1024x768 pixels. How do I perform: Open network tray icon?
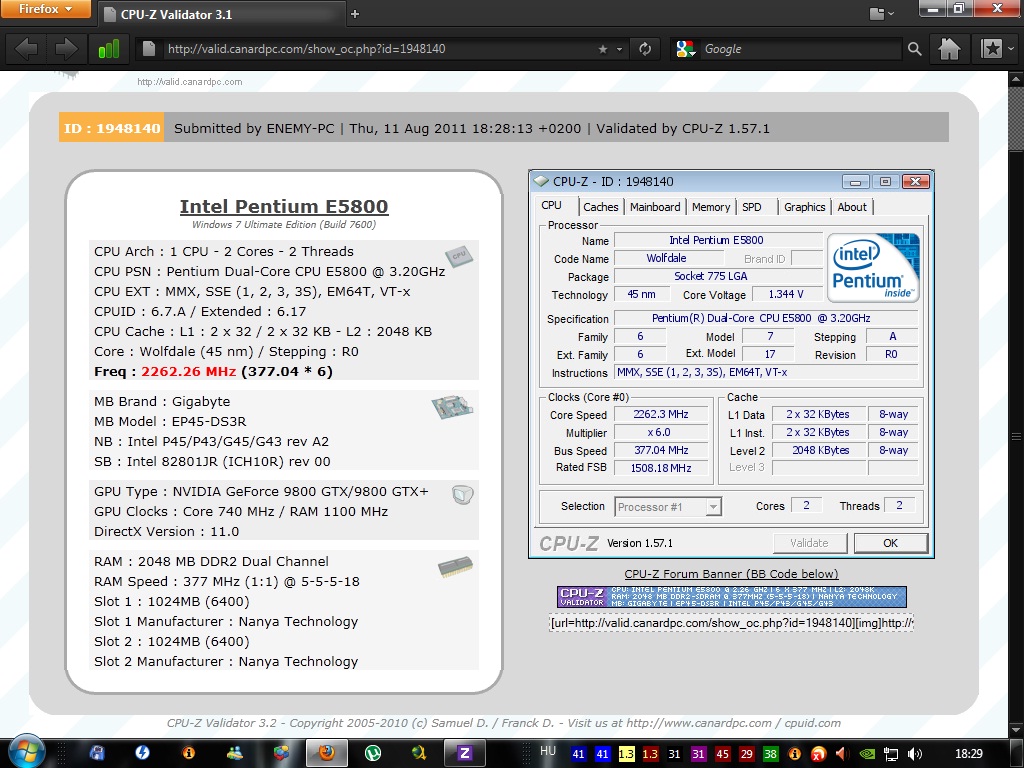coord(891,754)
